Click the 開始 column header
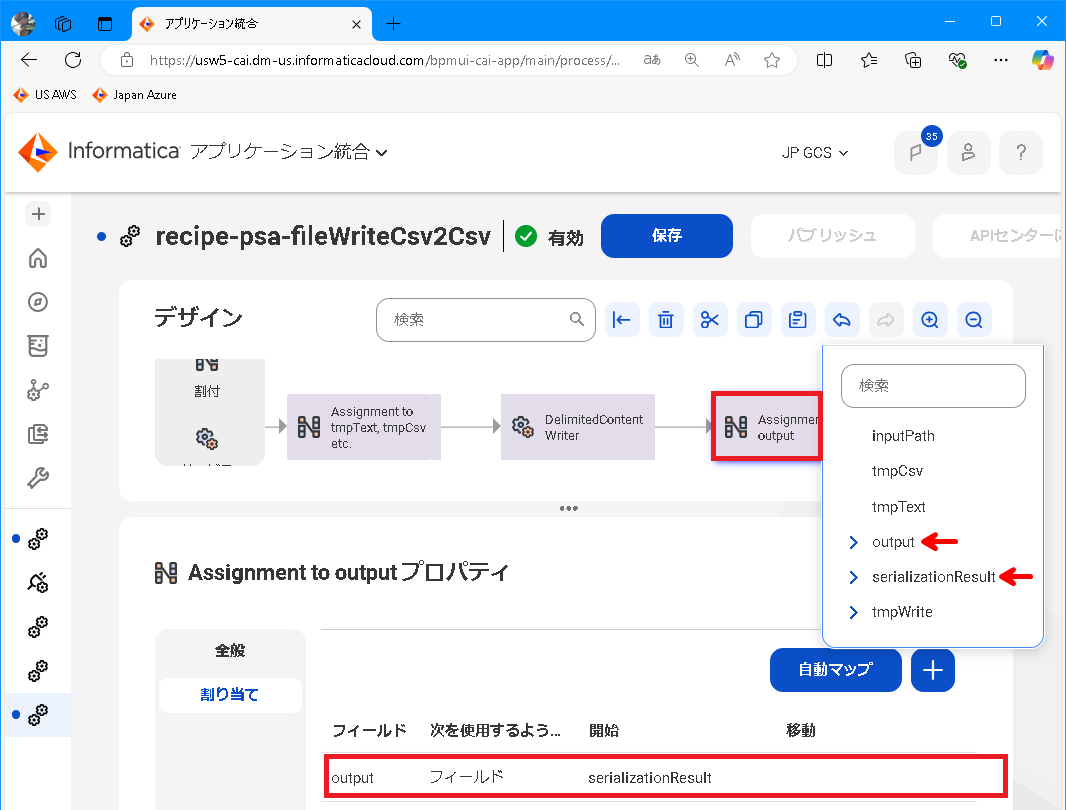 [x=604, y=730]
